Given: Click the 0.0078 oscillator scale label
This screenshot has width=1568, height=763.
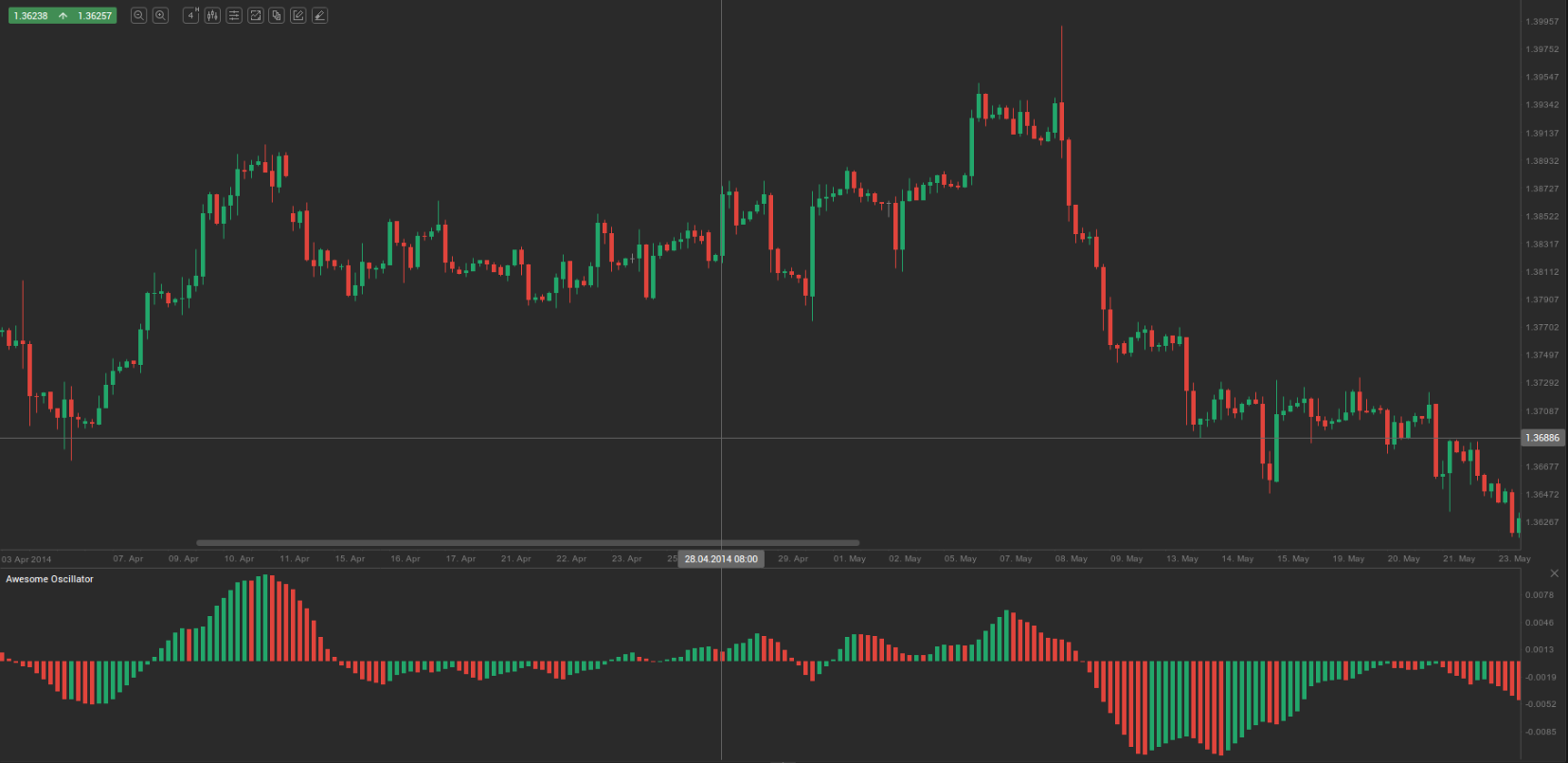Looking at the screenshot, I should pos(1540,595).
